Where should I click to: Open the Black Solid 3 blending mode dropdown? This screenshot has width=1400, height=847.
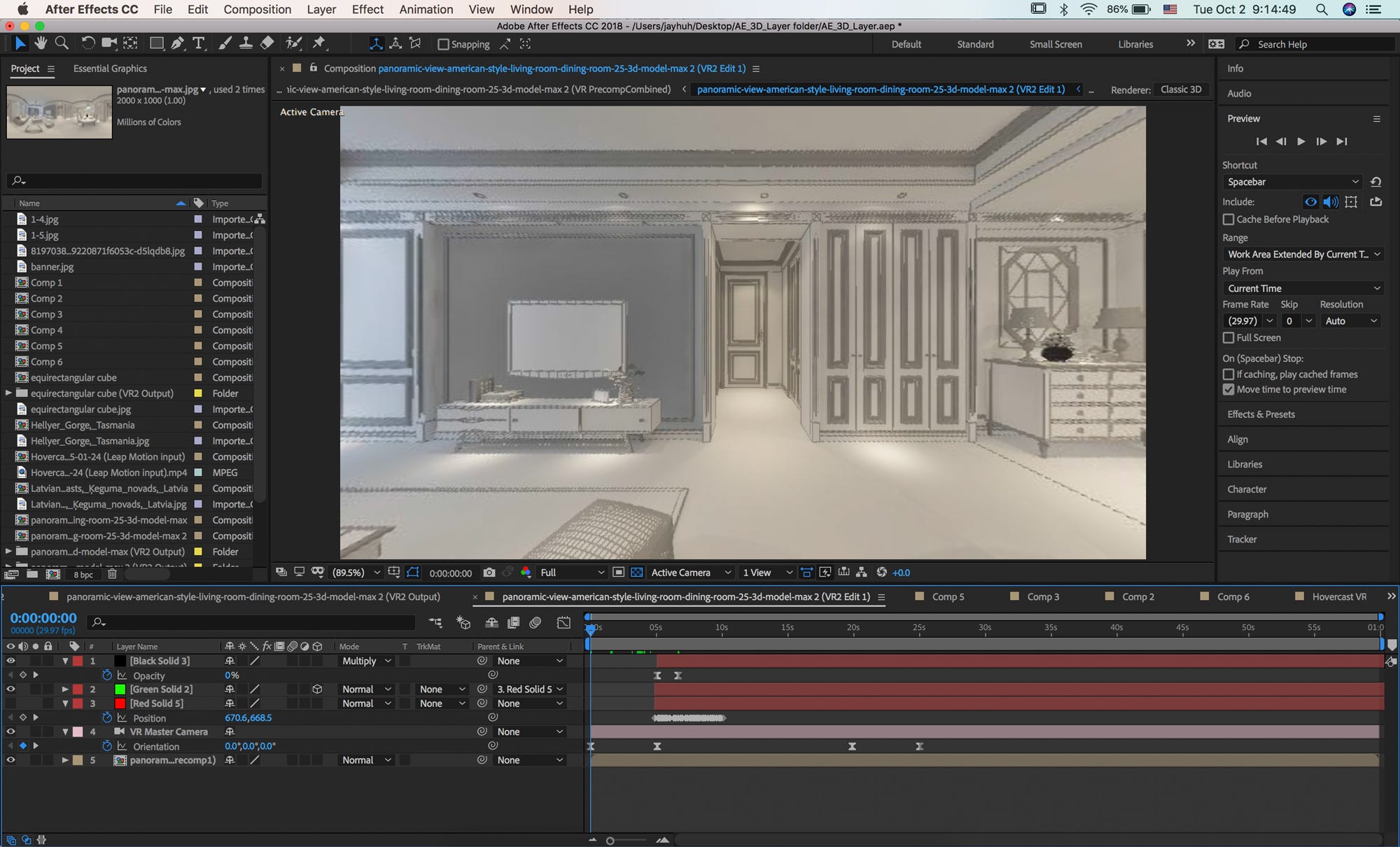pos(367,661)
